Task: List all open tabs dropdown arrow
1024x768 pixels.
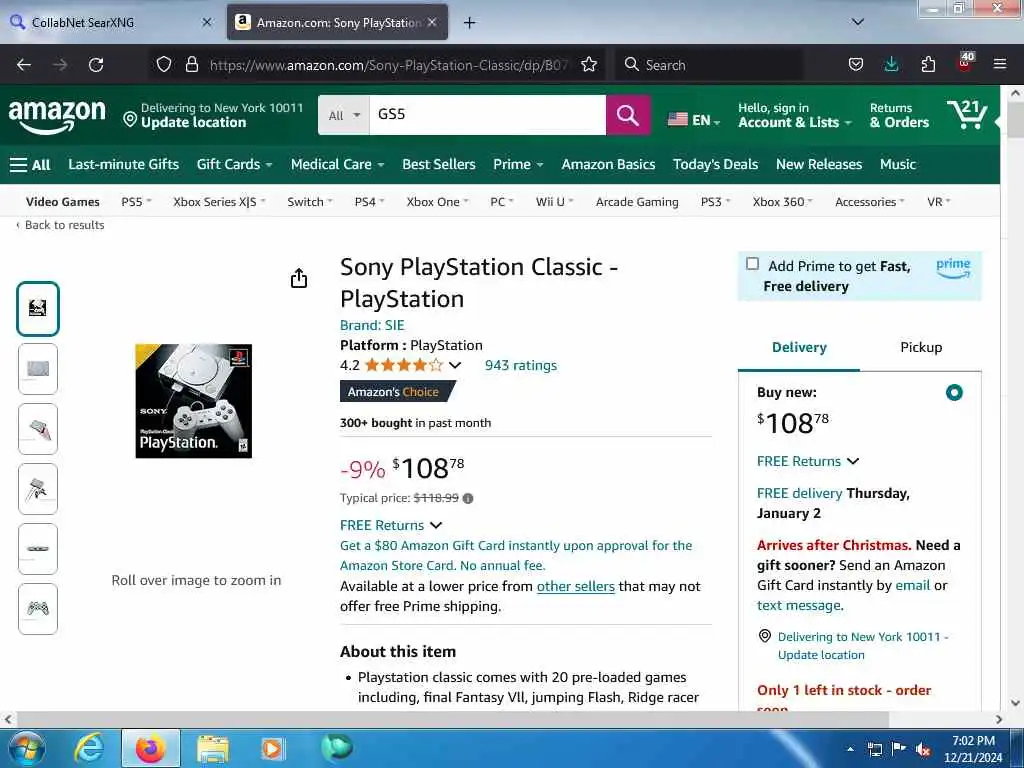Action: (x=857, y=22)
